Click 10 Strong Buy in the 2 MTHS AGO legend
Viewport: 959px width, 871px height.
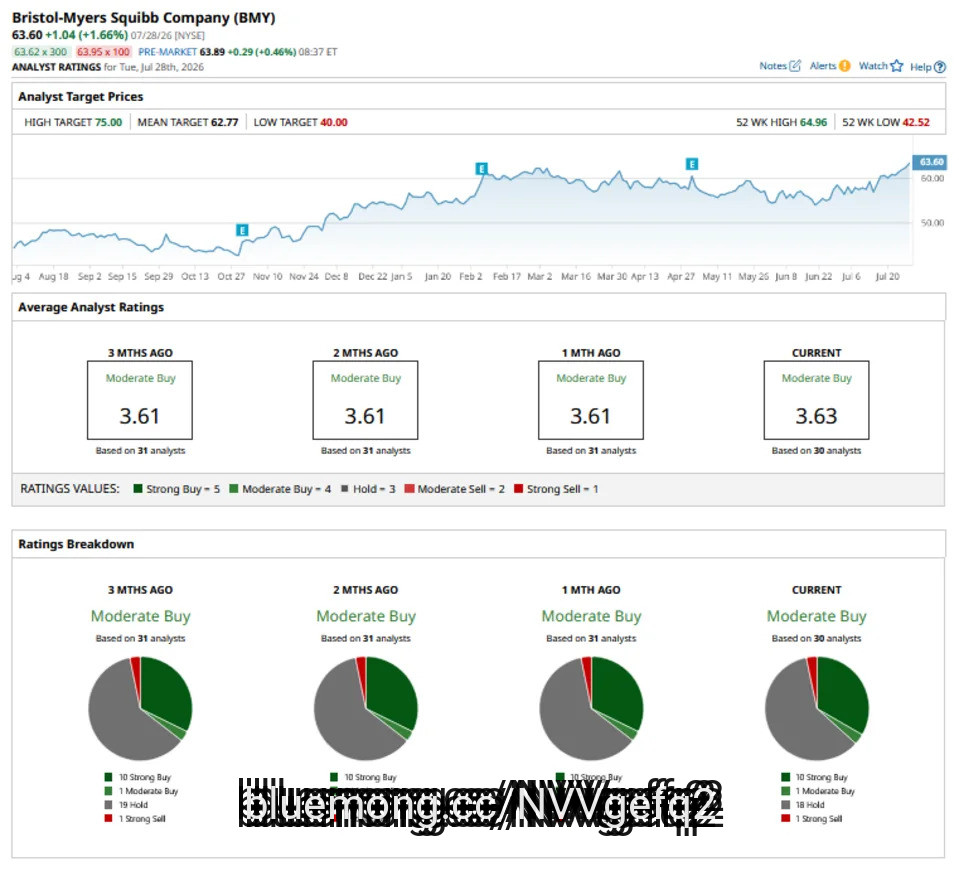pyautogui.click(x=371, y=777)
